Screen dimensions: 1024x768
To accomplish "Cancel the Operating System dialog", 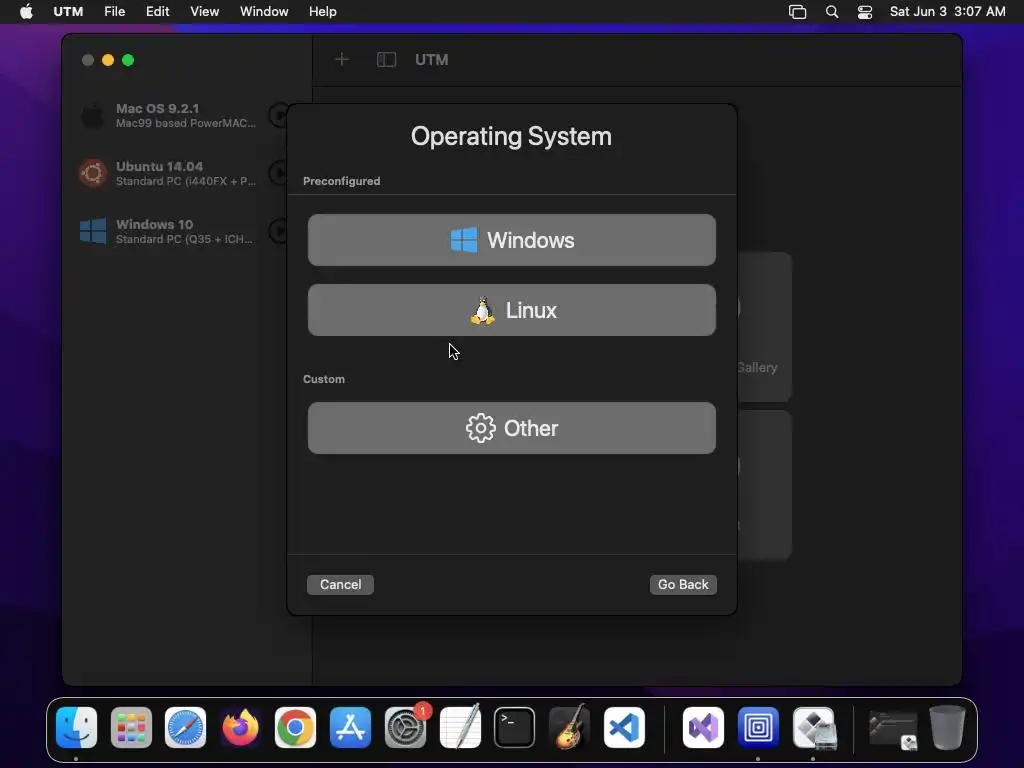I will 340,584.
